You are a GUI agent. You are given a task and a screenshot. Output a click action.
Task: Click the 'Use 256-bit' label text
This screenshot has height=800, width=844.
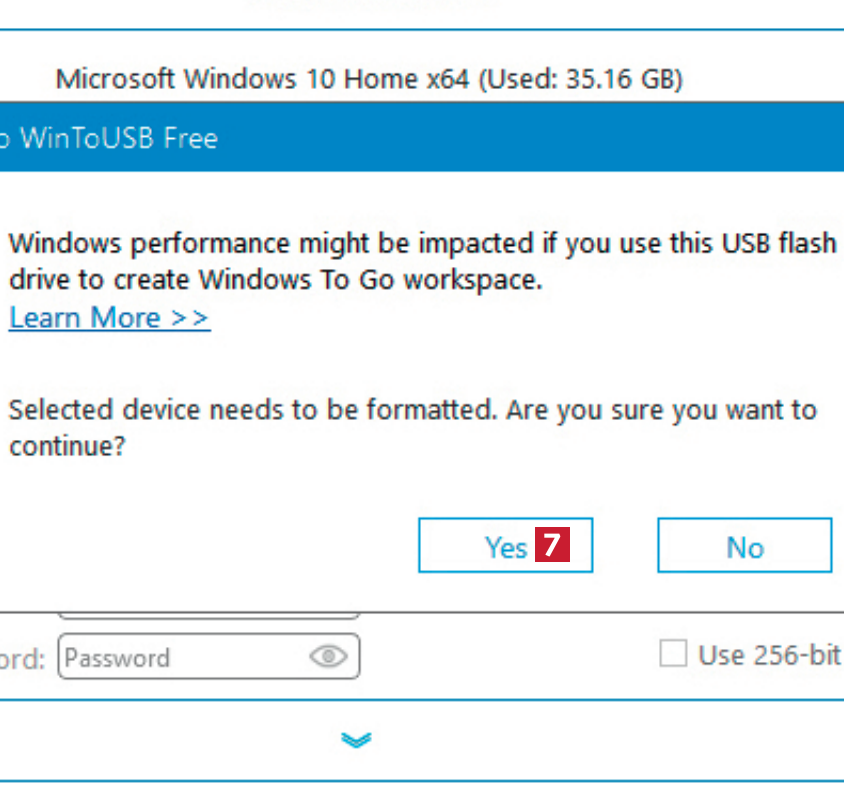pyautogui.click(x=768, y=655)
